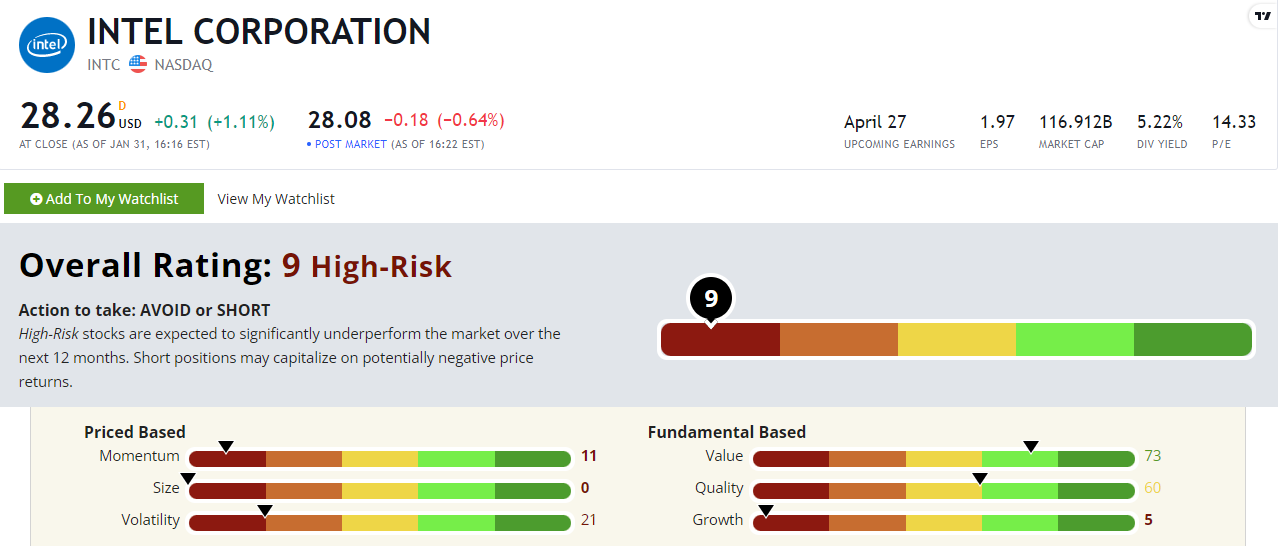1278x546 pixels.
Task: Click the TradingView logo icon
Action: (1262, 16)
